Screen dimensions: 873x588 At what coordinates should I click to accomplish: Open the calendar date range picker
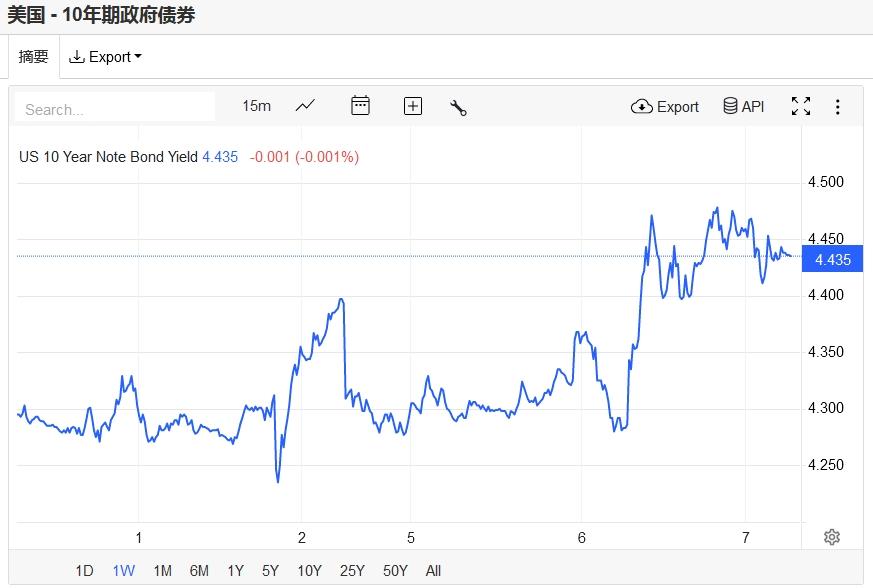coord(360,106)
